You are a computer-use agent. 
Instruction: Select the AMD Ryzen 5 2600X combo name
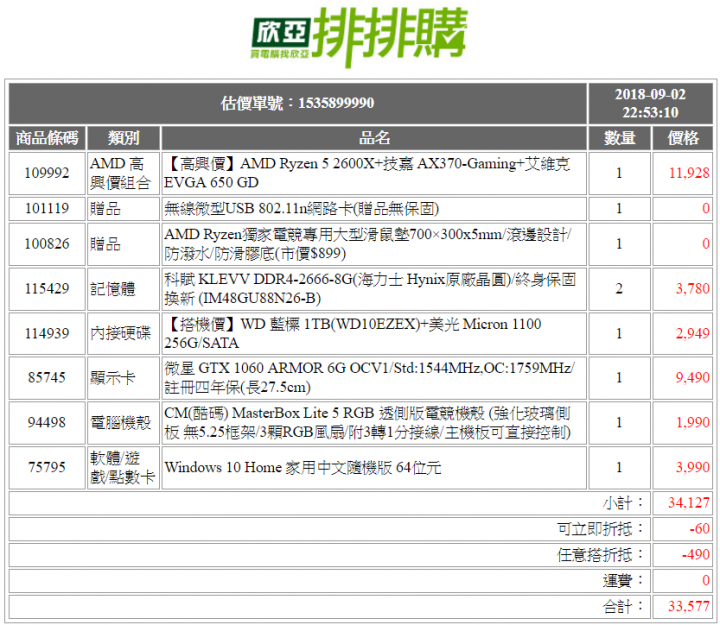point(374,173)
